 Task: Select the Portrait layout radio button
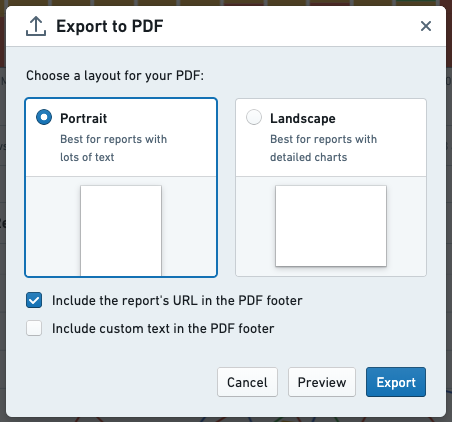(44, 117)
